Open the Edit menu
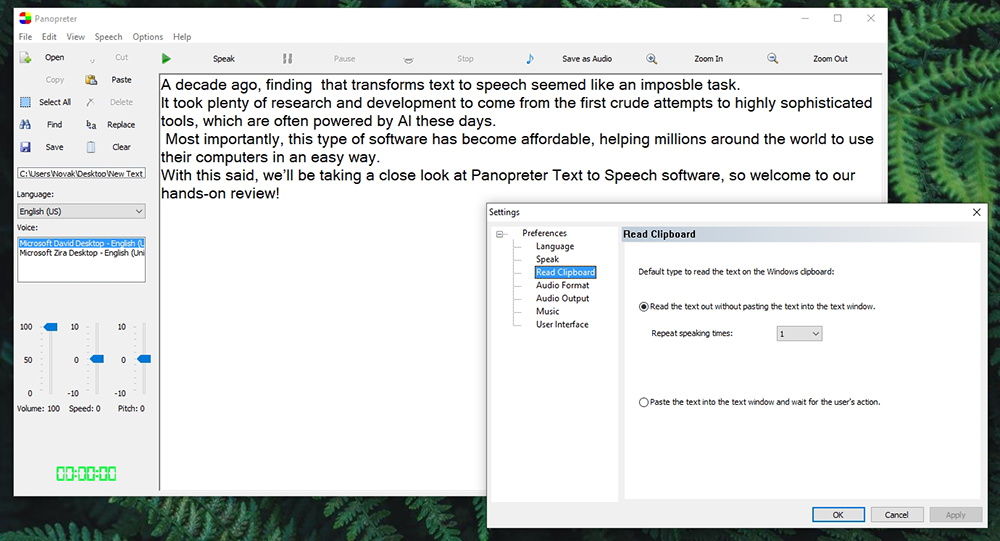This screenshot has width=1000, height=541. tap(49, 37)
